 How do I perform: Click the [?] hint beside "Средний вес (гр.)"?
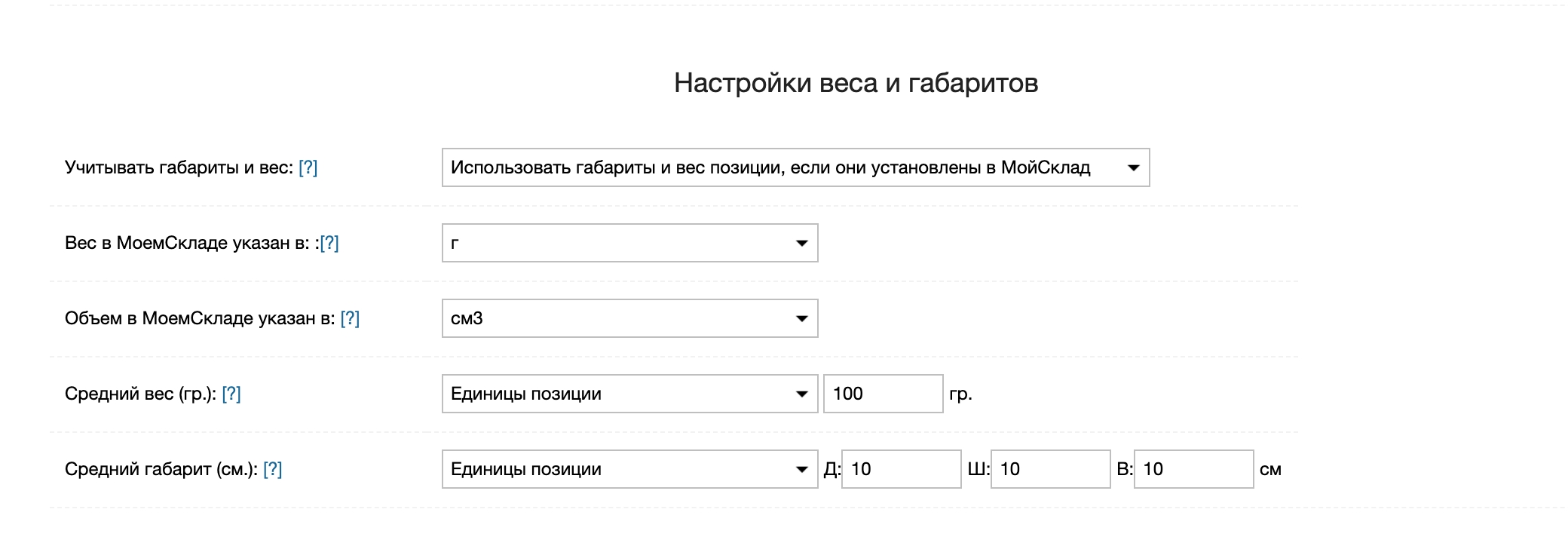231,394
